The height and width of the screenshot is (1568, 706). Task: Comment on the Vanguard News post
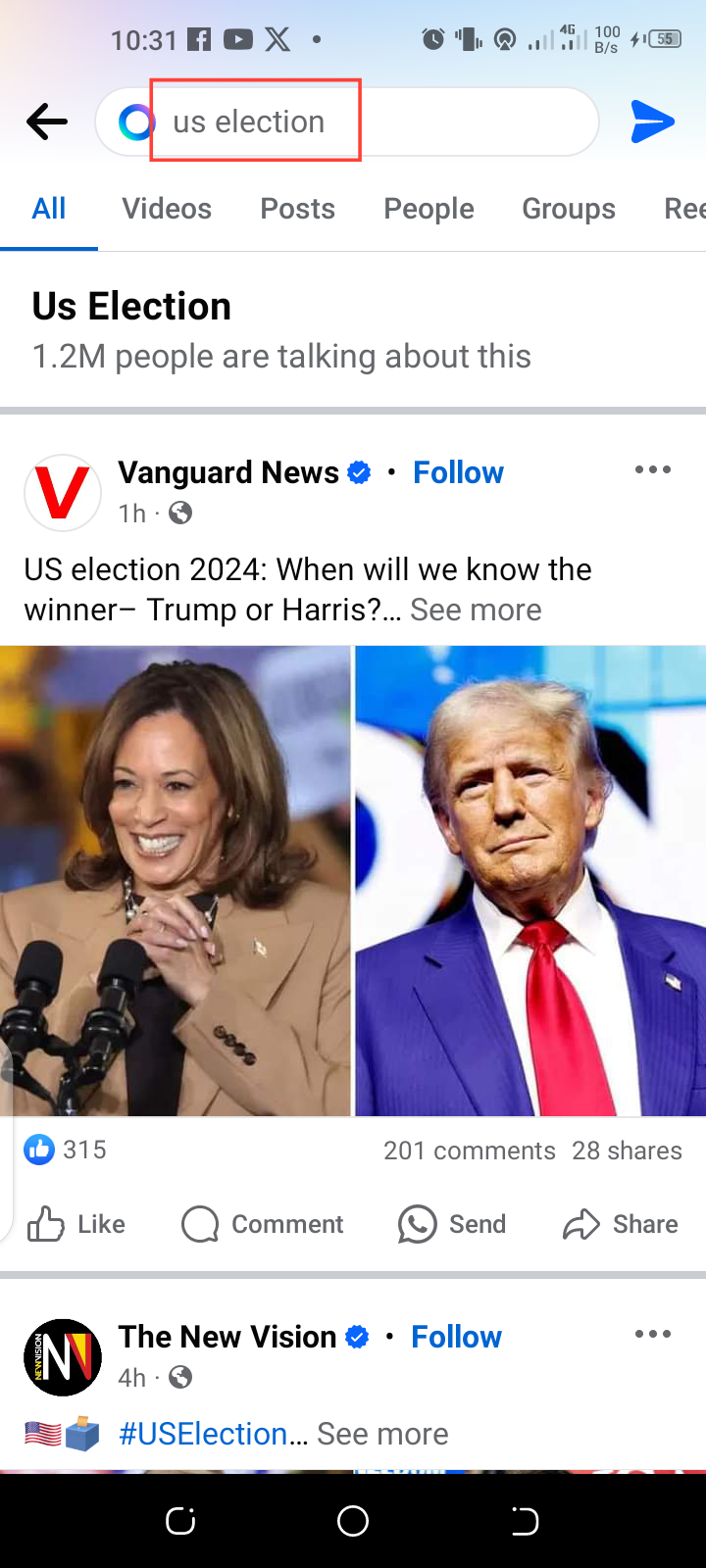point(262,1224)
